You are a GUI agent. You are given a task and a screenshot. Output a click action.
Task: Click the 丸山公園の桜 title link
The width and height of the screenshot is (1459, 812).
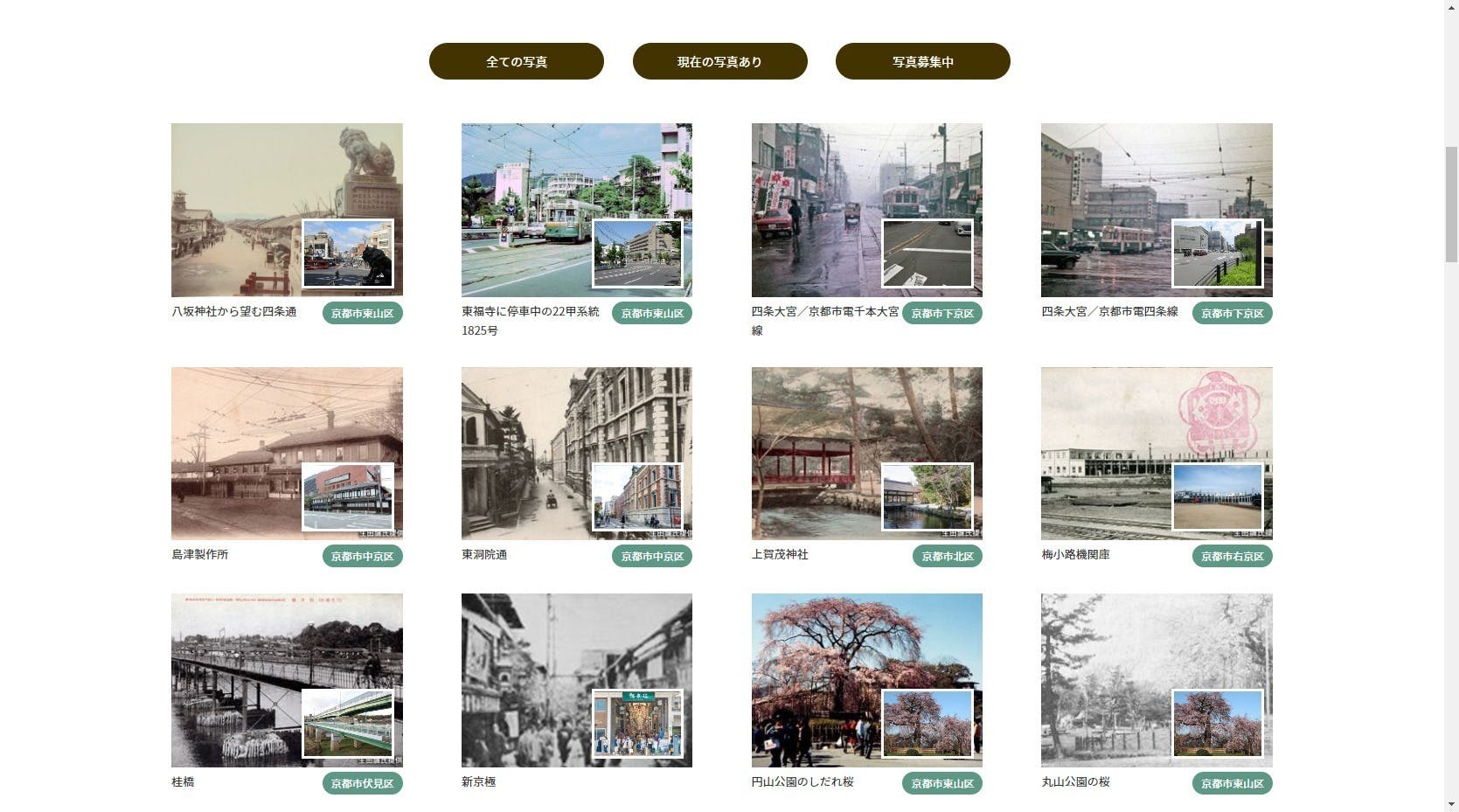(x=1075, y=782)
